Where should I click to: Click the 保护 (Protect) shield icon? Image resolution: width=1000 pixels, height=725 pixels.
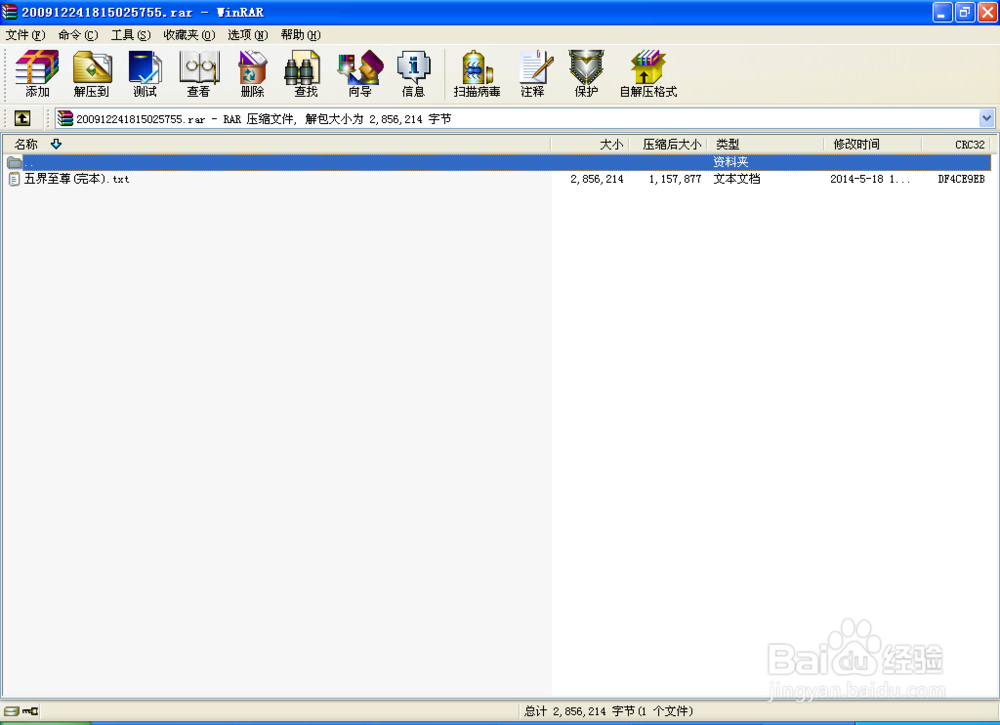pos(586,73)
